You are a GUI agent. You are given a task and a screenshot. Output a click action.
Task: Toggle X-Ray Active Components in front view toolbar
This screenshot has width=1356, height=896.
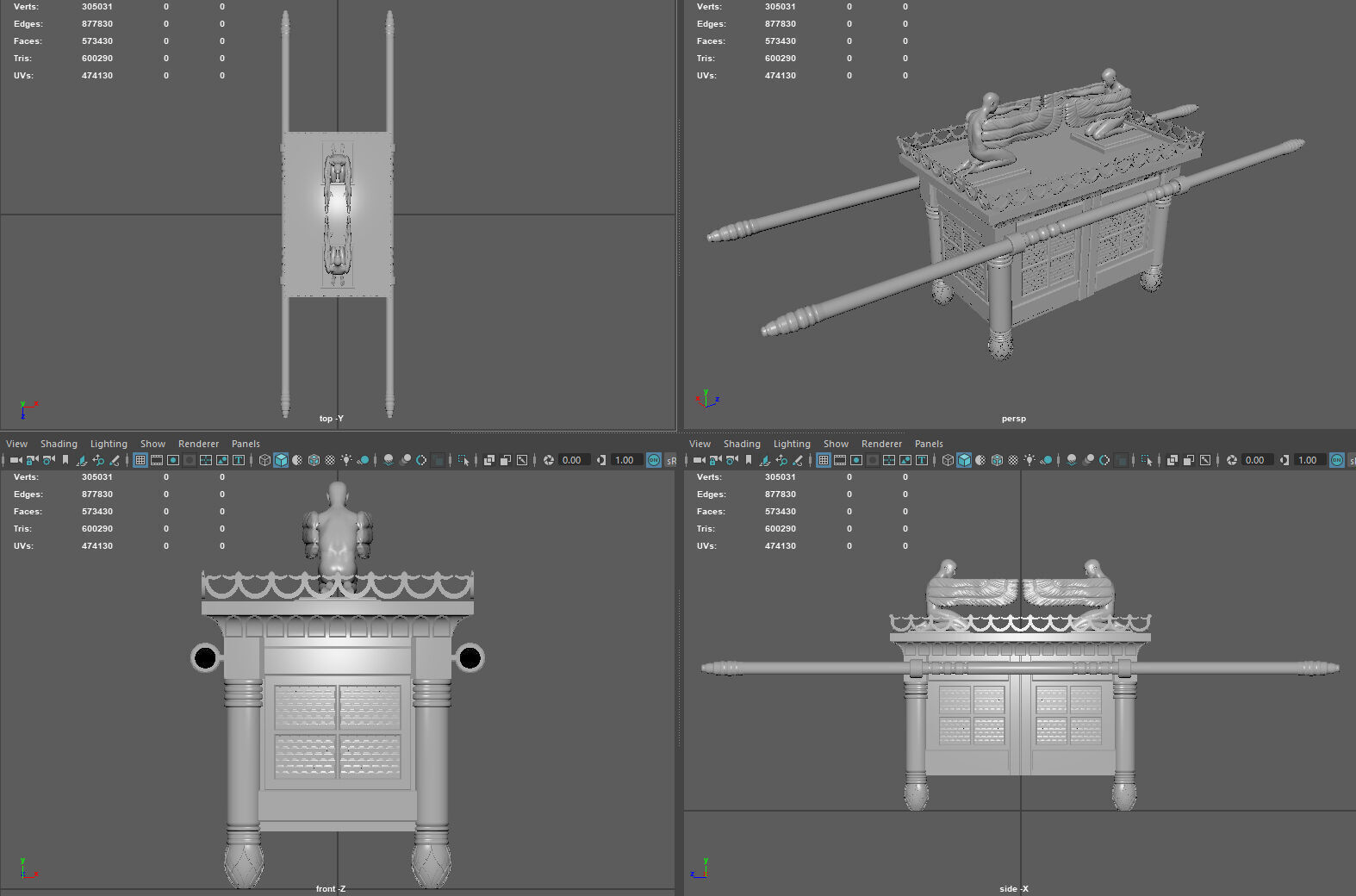(x=506, y=460)
